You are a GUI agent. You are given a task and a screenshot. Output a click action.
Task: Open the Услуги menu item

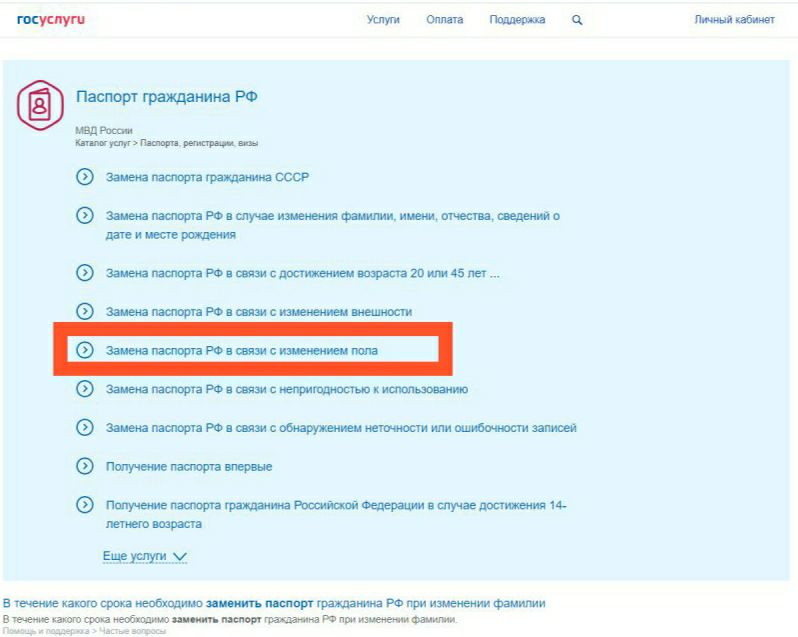pos(383,20)
